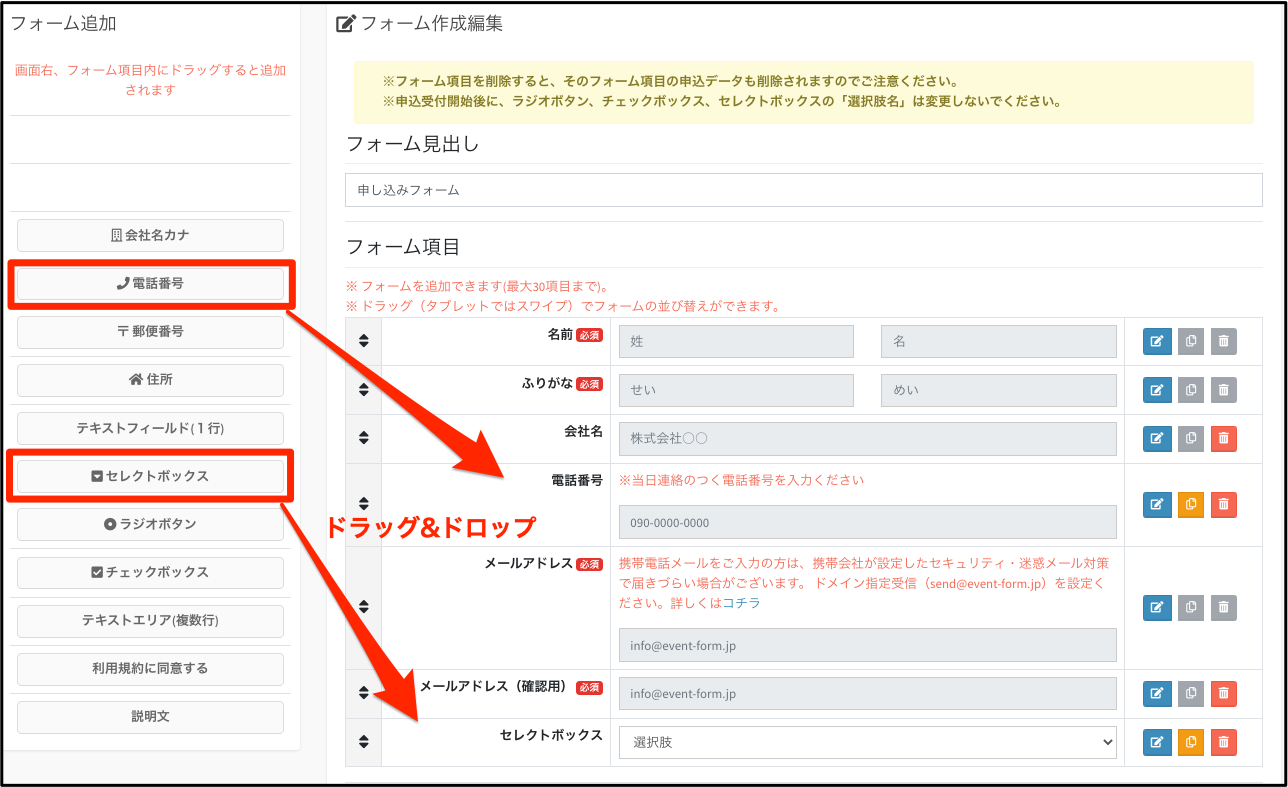The width and height of the screenshot is (1288, 787).
Task: Select the 郵便番号 field from sidebar
Action: tap(150, 332)
